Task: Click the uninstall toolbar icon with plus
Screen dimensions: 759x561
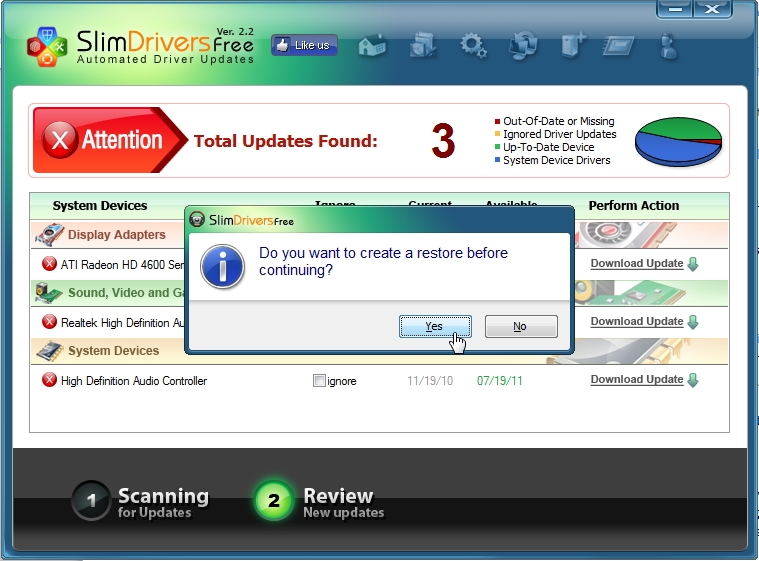Action: [573, 46]
